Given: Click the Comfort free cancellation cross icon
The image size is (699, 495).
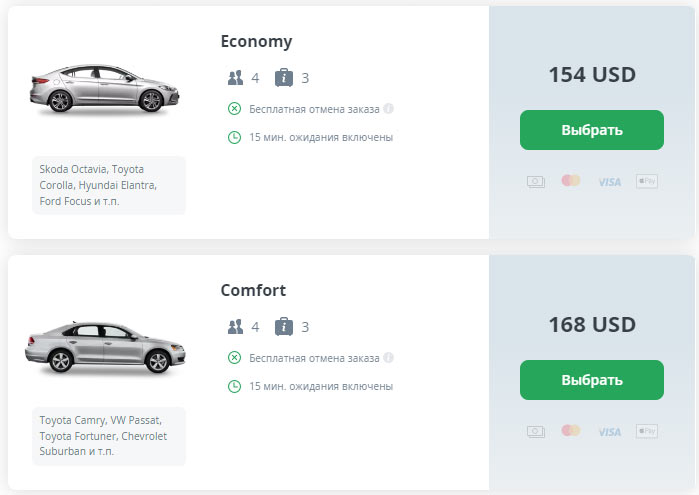Looking at the screenshot, I should point(234,357).
